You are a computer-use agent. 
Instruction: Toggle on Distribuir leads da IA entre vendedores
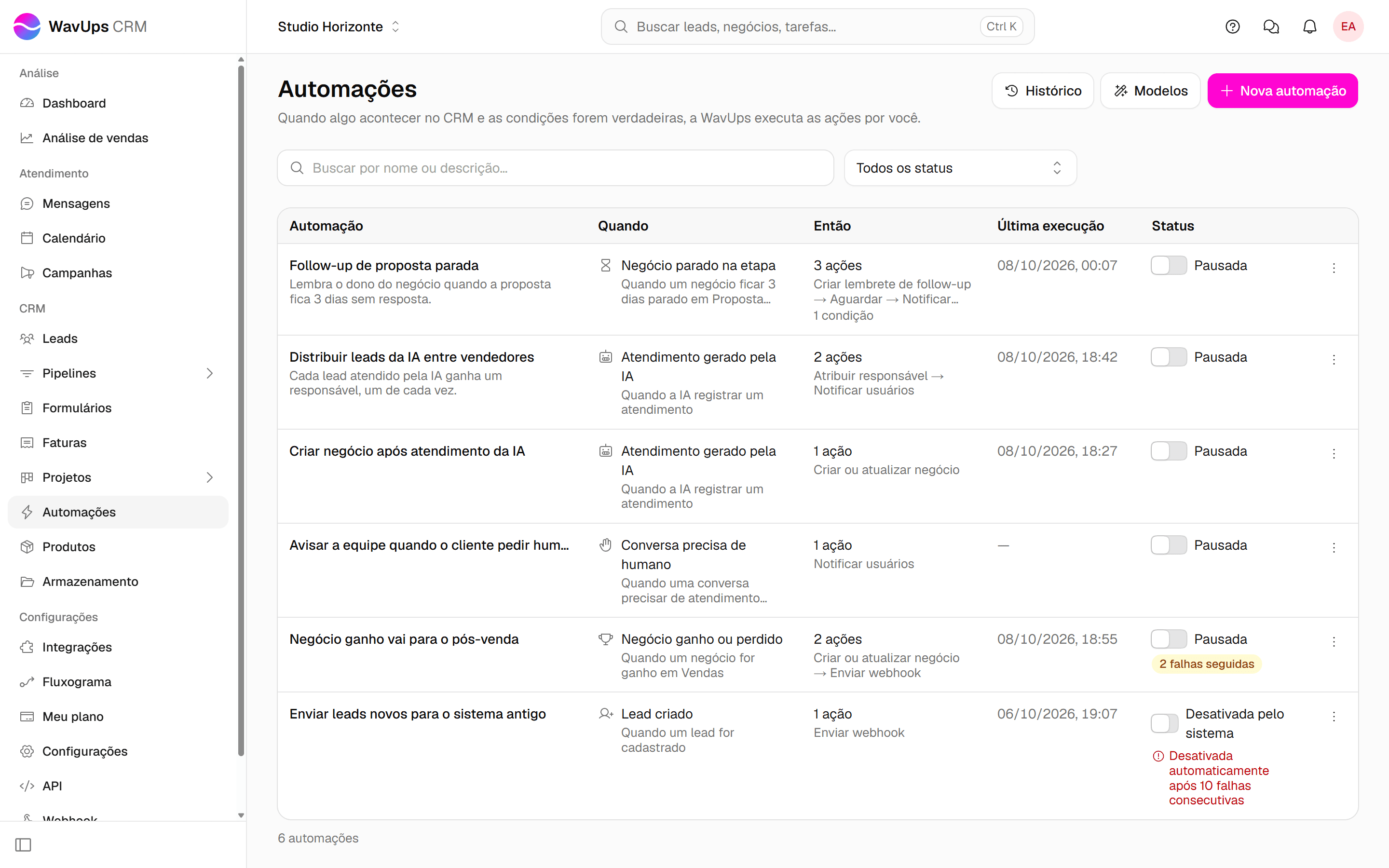coord(1169,357)
